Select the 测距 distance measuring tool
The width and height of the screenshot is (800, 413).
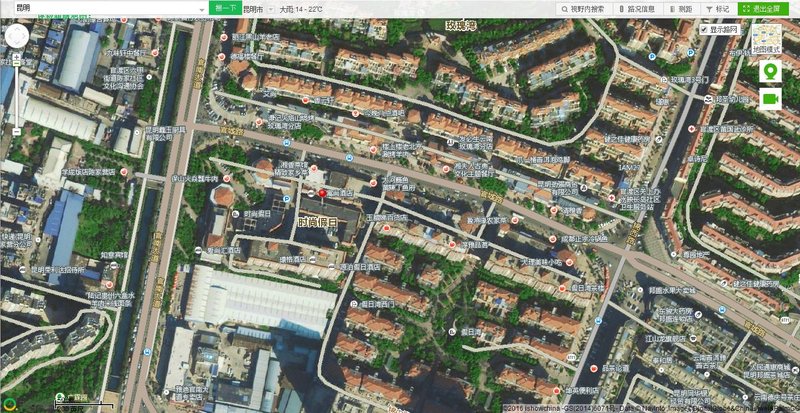(x=684, y=8)
